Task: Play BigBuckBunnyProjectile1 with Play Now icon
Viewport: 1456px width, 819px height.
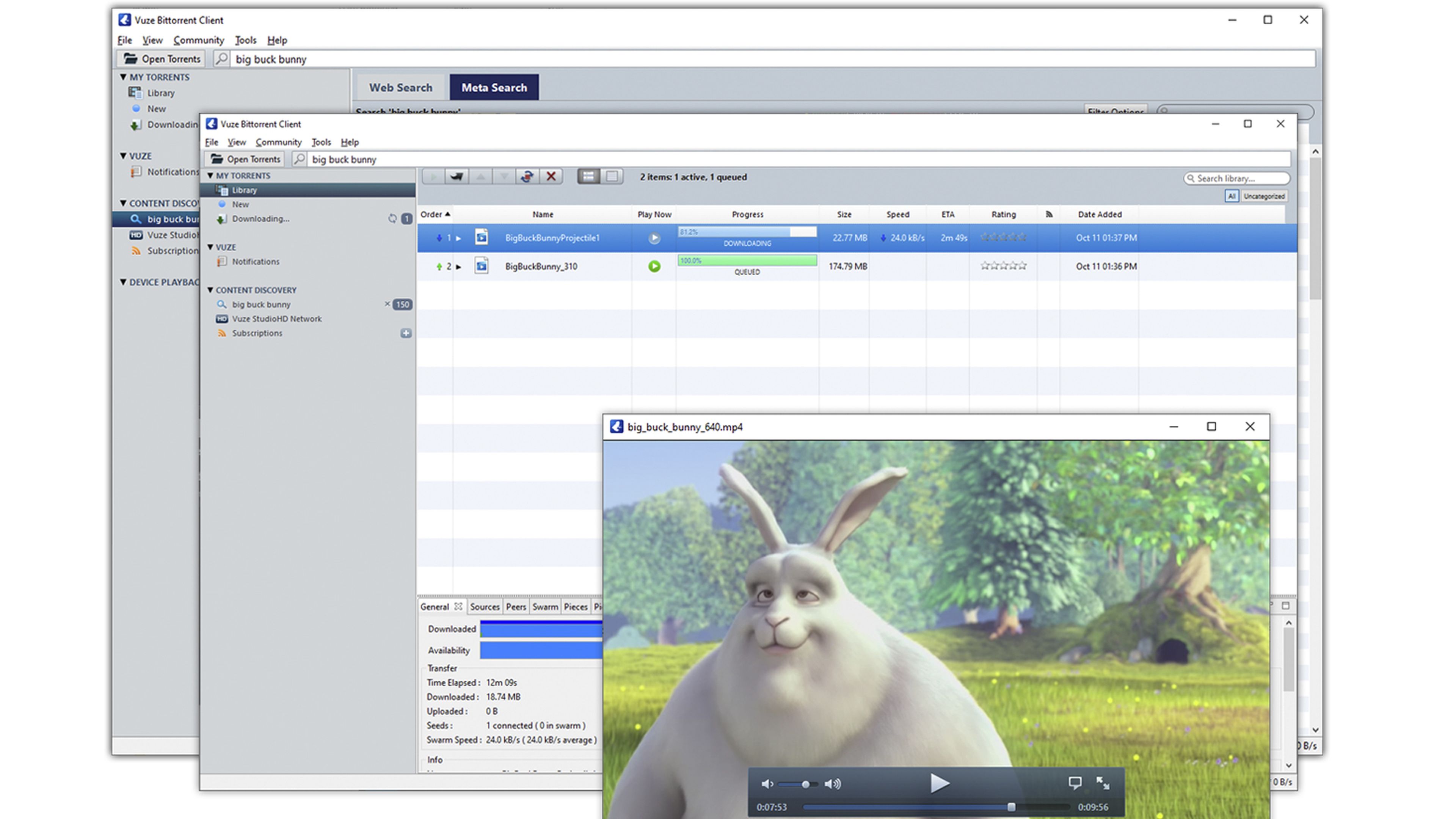Action: [x=654, y=238]
